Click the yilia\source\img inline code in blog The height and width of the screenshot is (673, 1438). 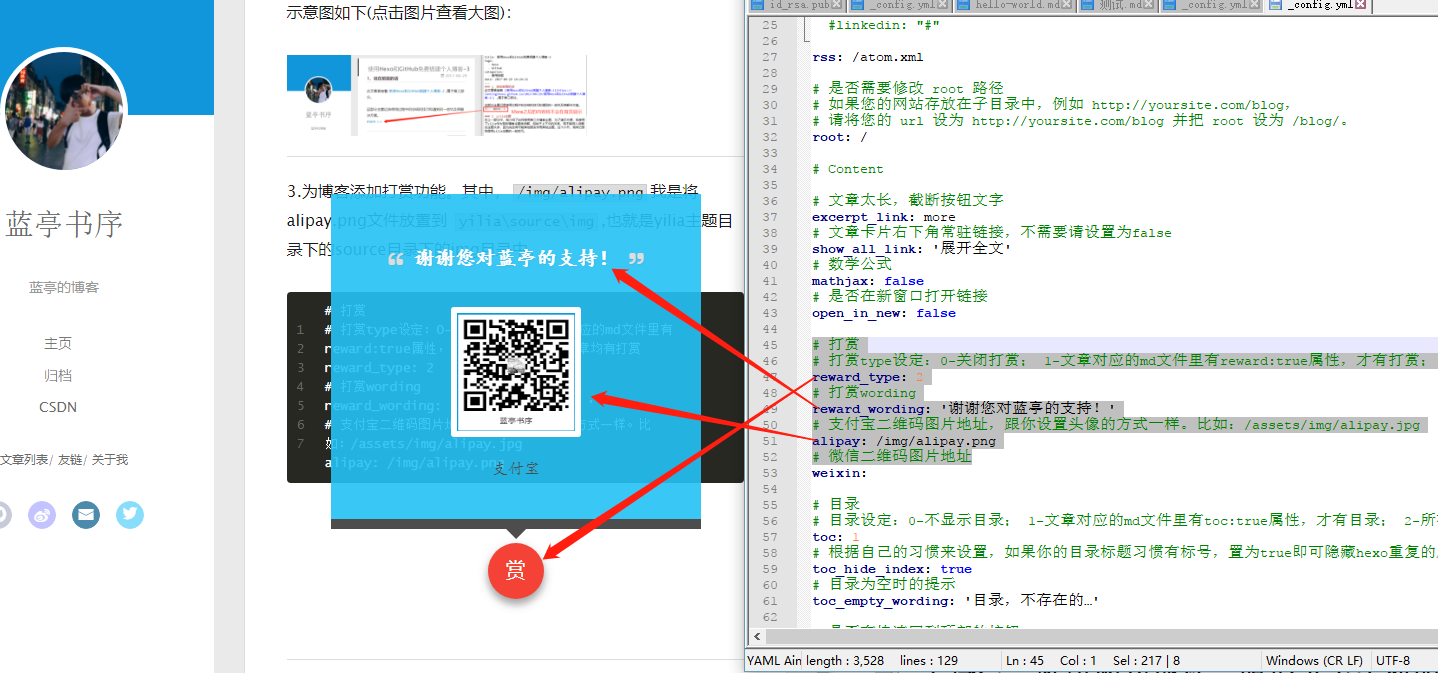click(528, 222)
